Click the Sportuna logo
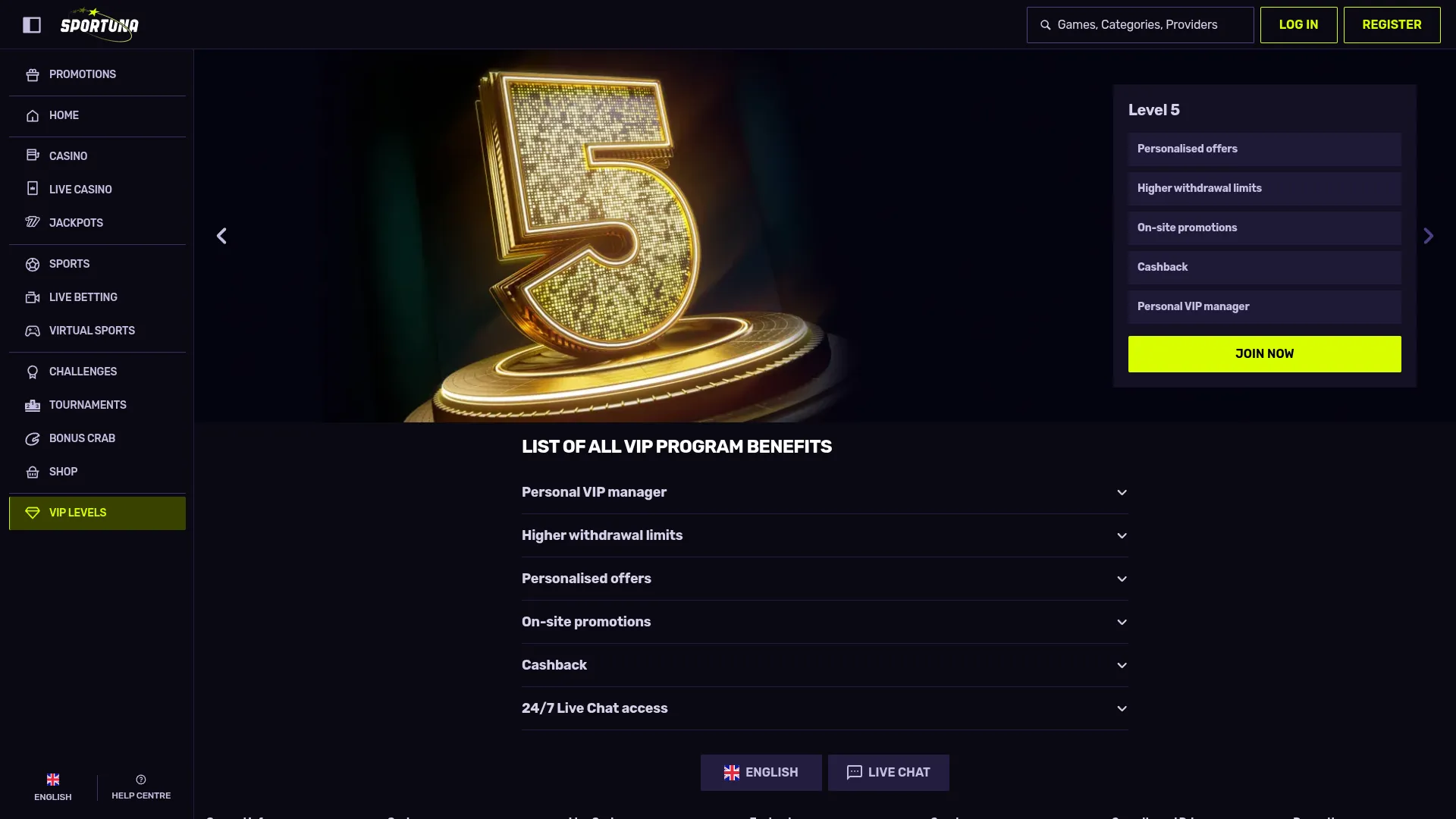This screenshot has height=819, width=1456. point(99,25)
